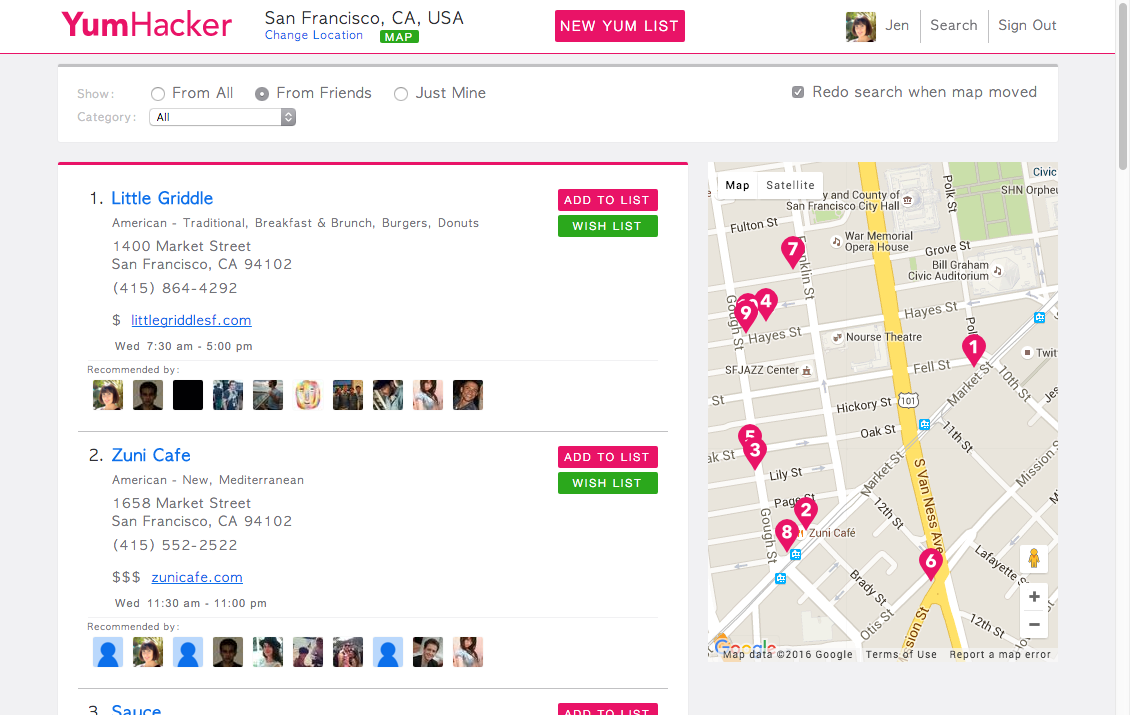Click address 1400 Market Street

click(x=182, y=247)
